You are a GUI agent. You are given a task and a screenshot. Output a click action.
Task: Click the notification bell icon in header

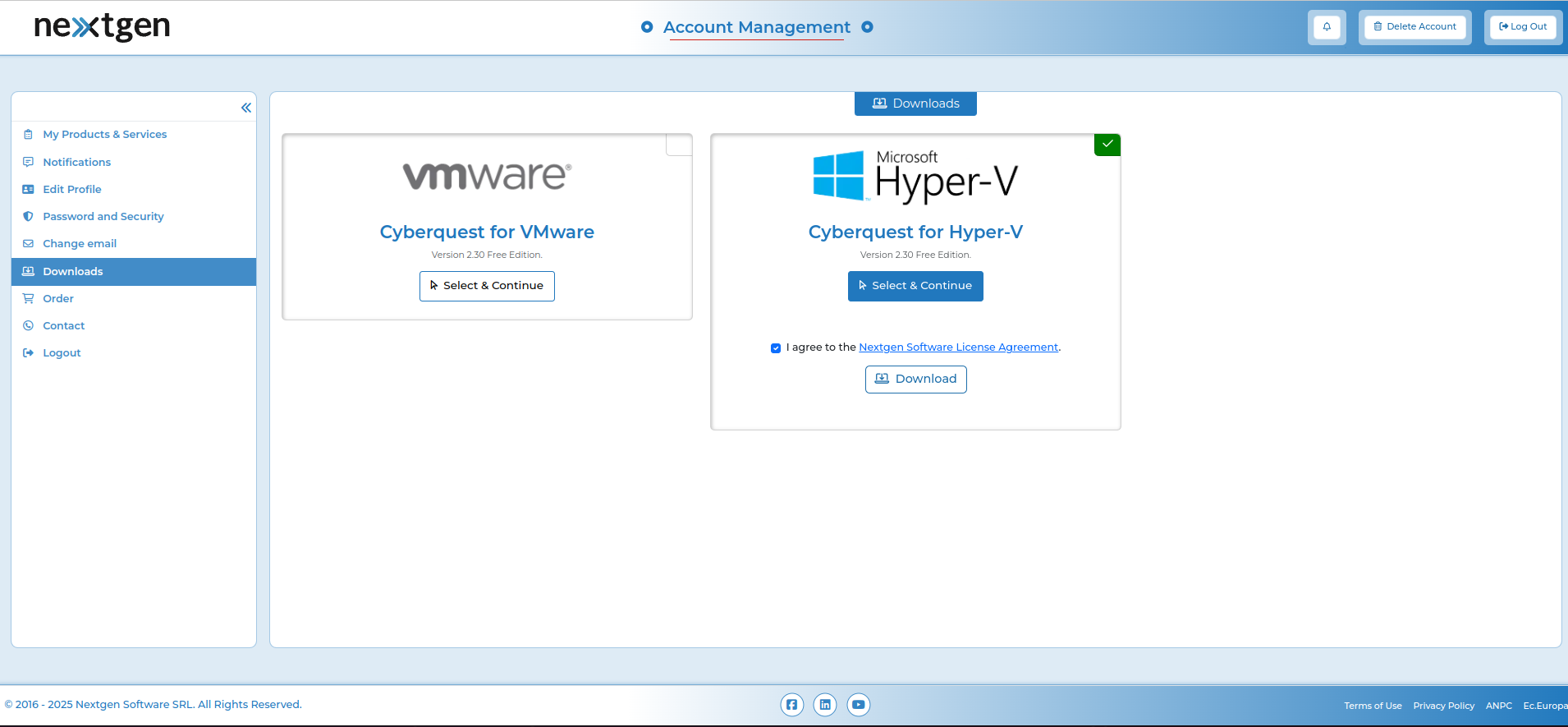tap(1327, 27)
